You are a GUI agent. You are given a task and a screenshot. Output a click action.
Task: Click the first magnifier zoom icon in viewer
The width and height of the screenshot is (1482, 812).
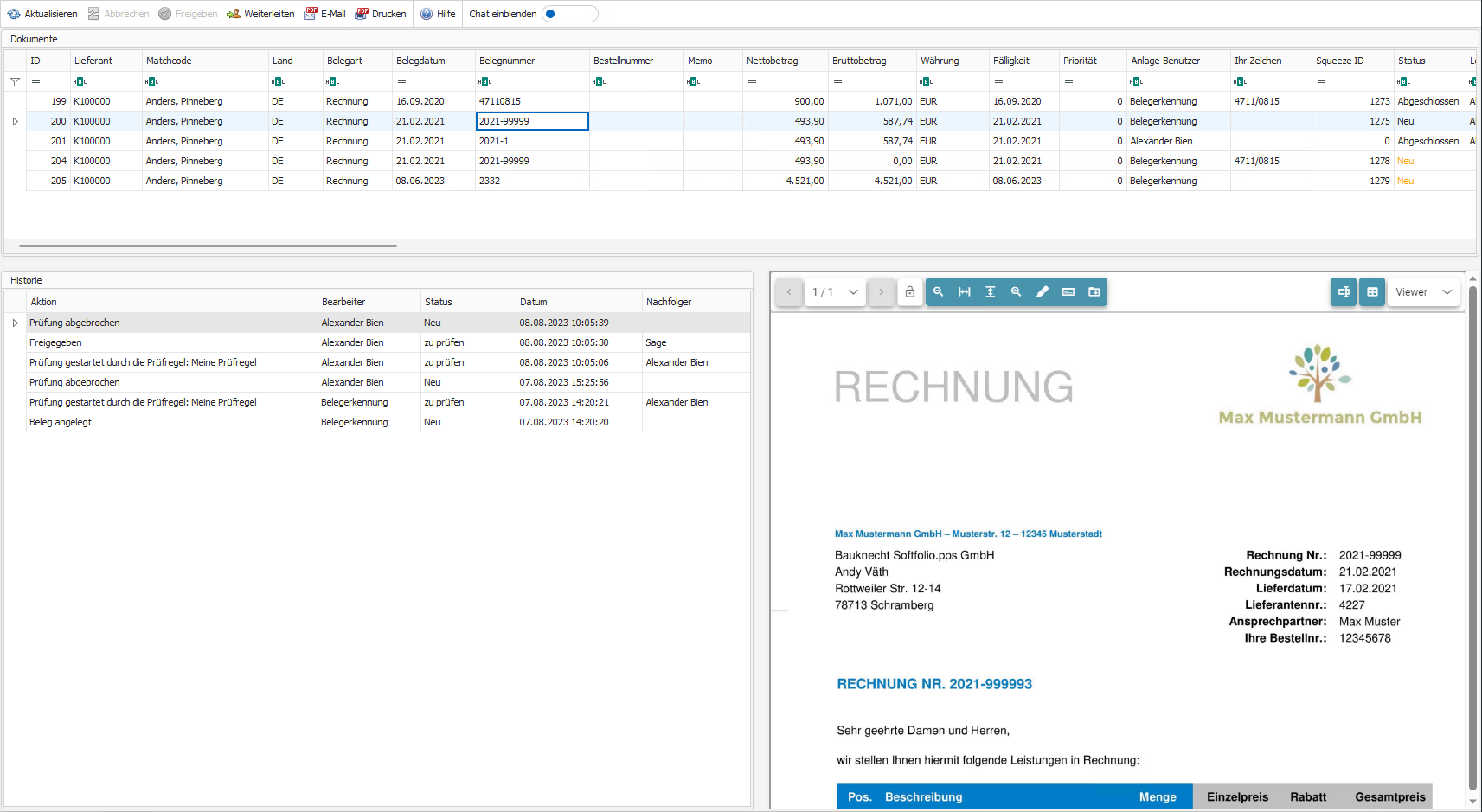point(938,292)
